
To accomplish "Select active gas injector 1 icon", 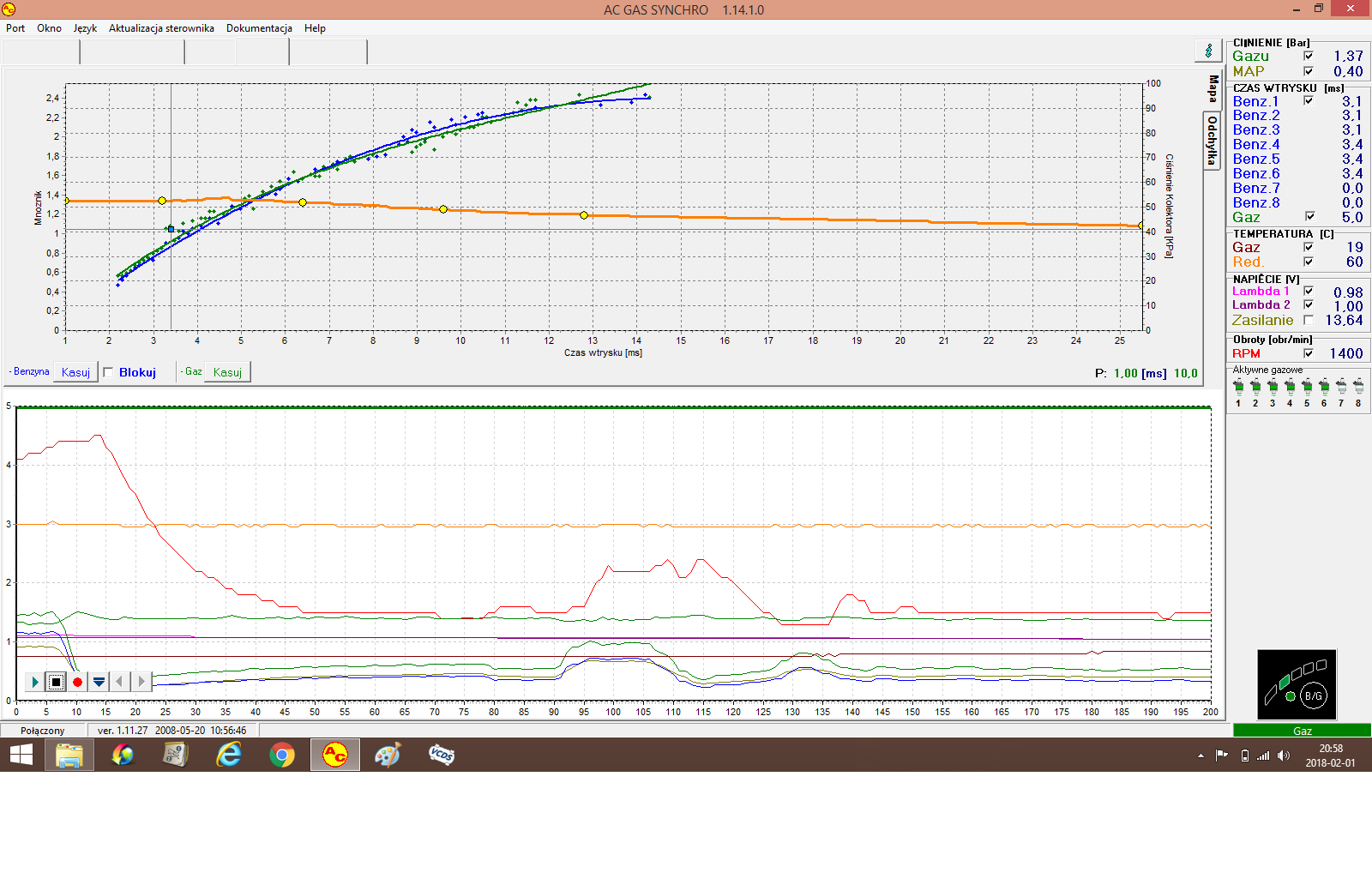I will (1238, 387).
